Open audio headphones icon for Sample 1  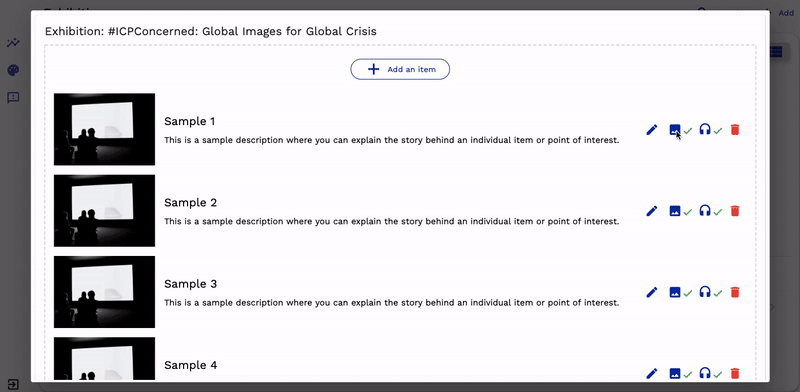click(x=705, y=129)
